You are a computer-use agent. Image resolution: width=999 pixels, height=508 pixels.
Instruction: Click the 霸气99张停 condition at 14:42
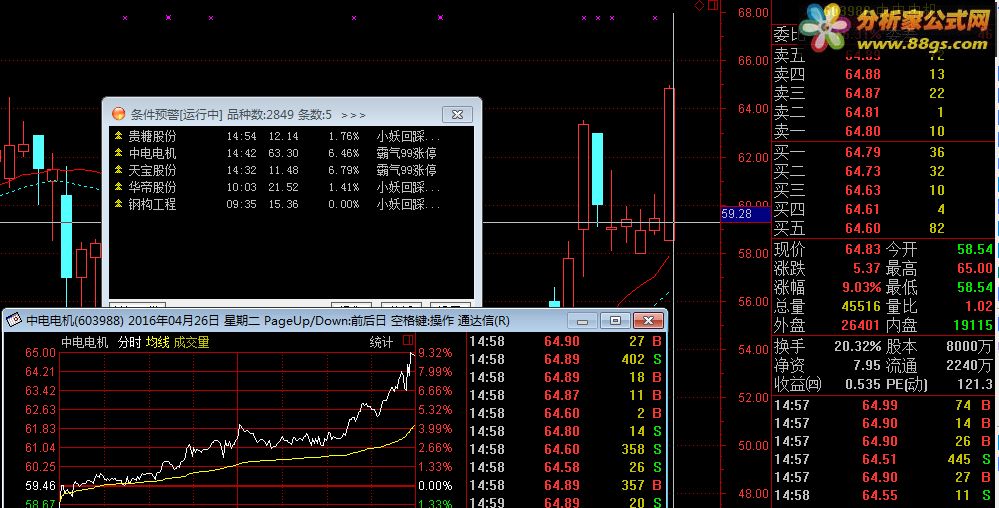click(406, 153)
